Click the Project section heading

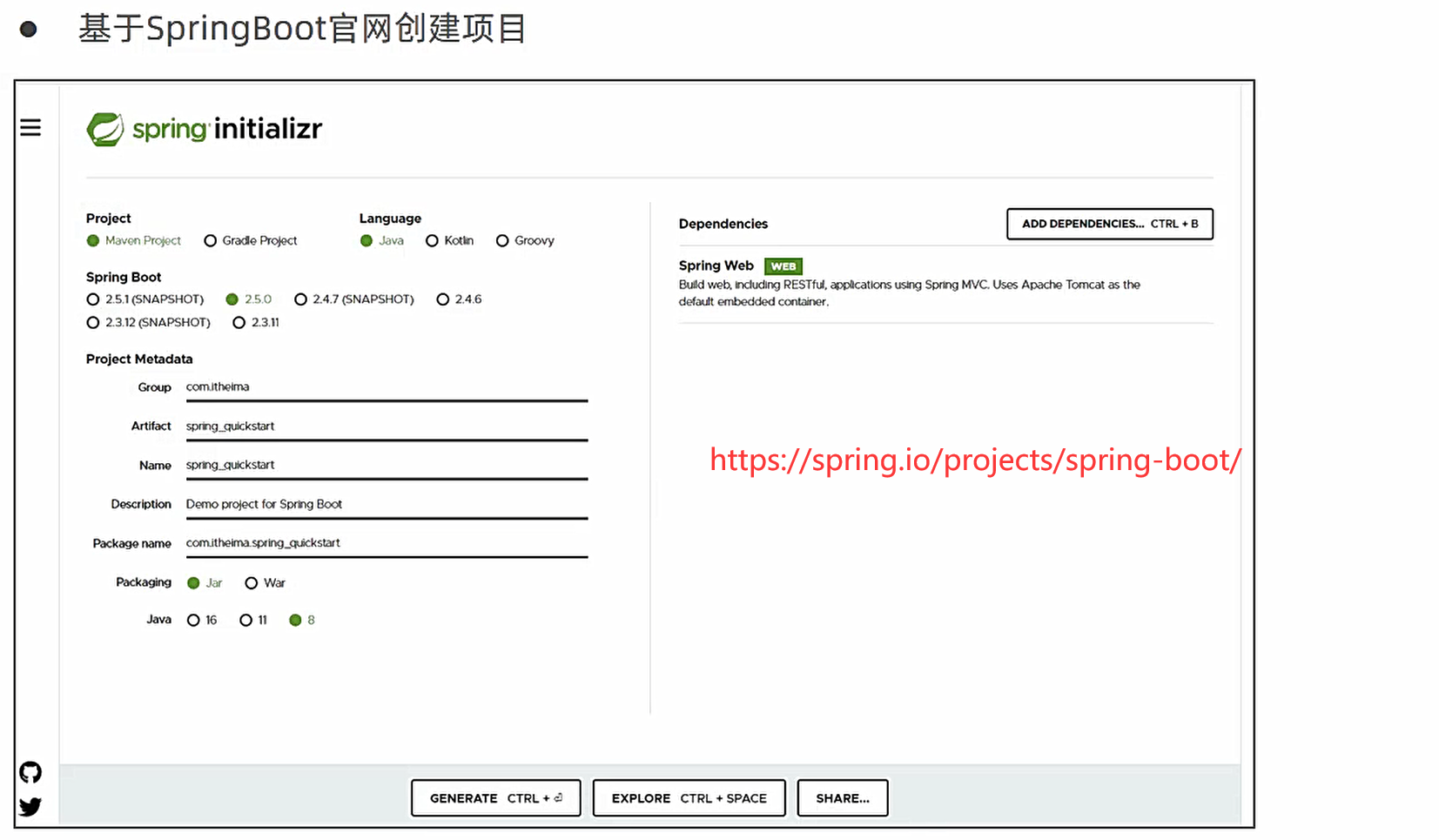click(x=109, y=218)
